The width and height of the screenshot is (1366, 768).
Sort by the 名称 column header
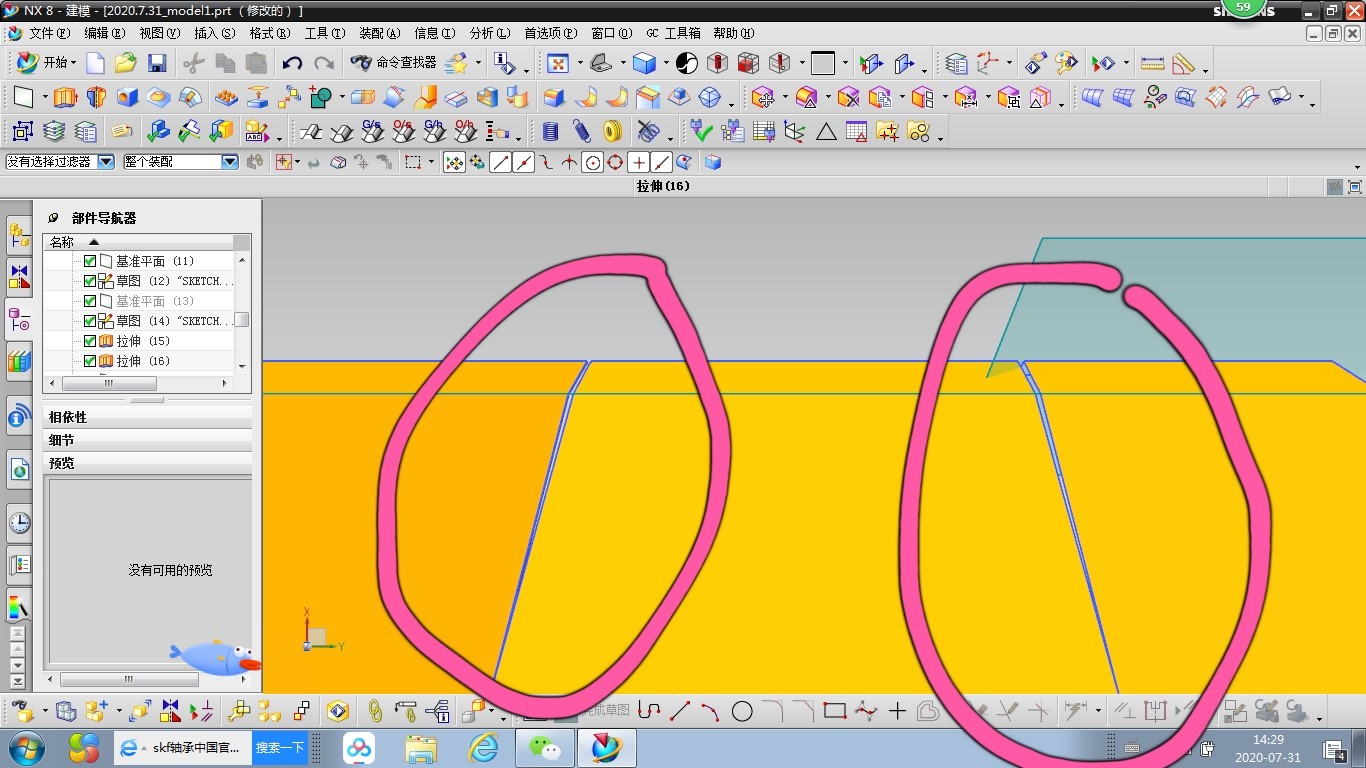point(138,242)
